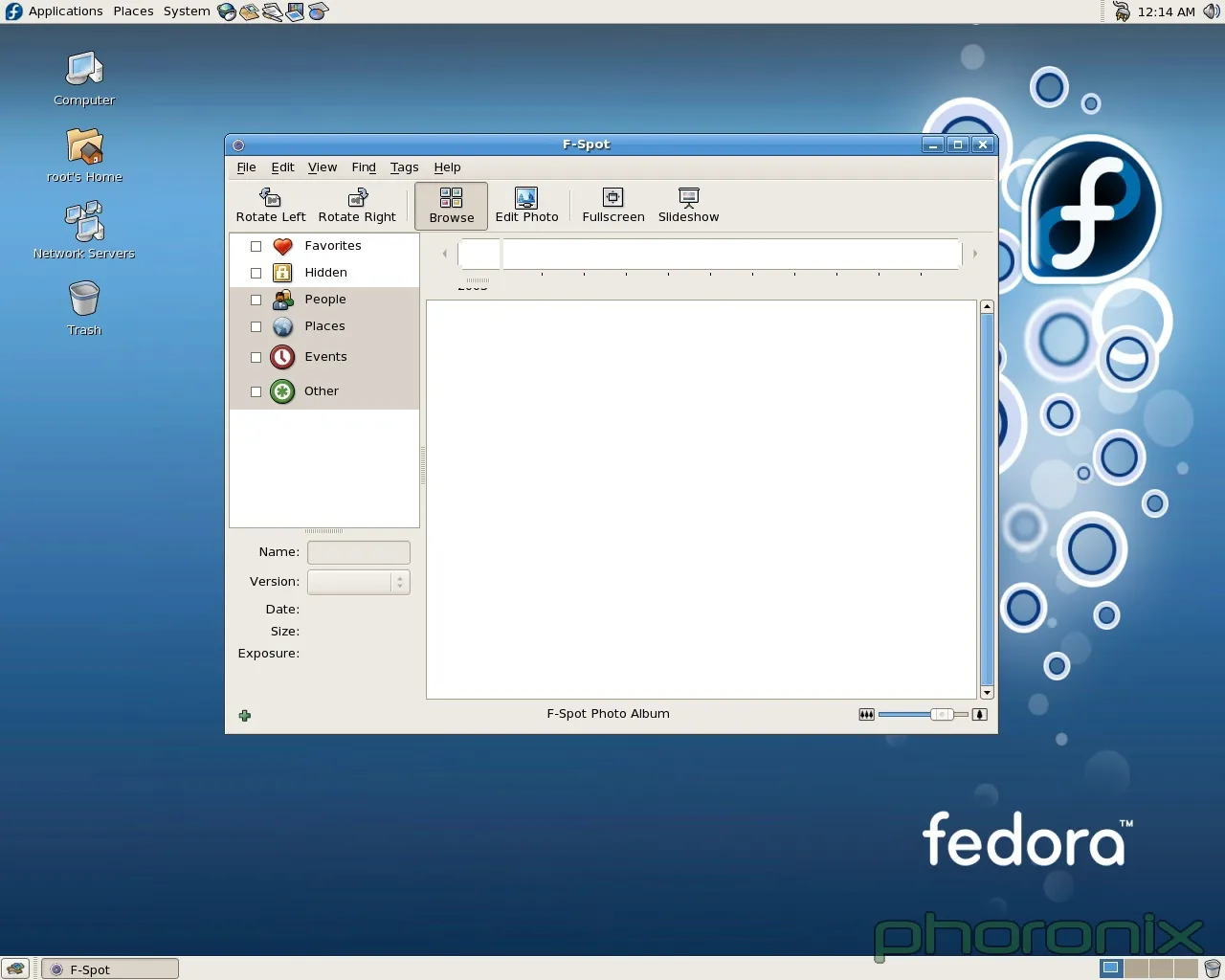Image resolution: width=1225 pixels, height=980 pixels.
Task: Click the scrollbar up arrow
Action: click(x=987, y=307)
